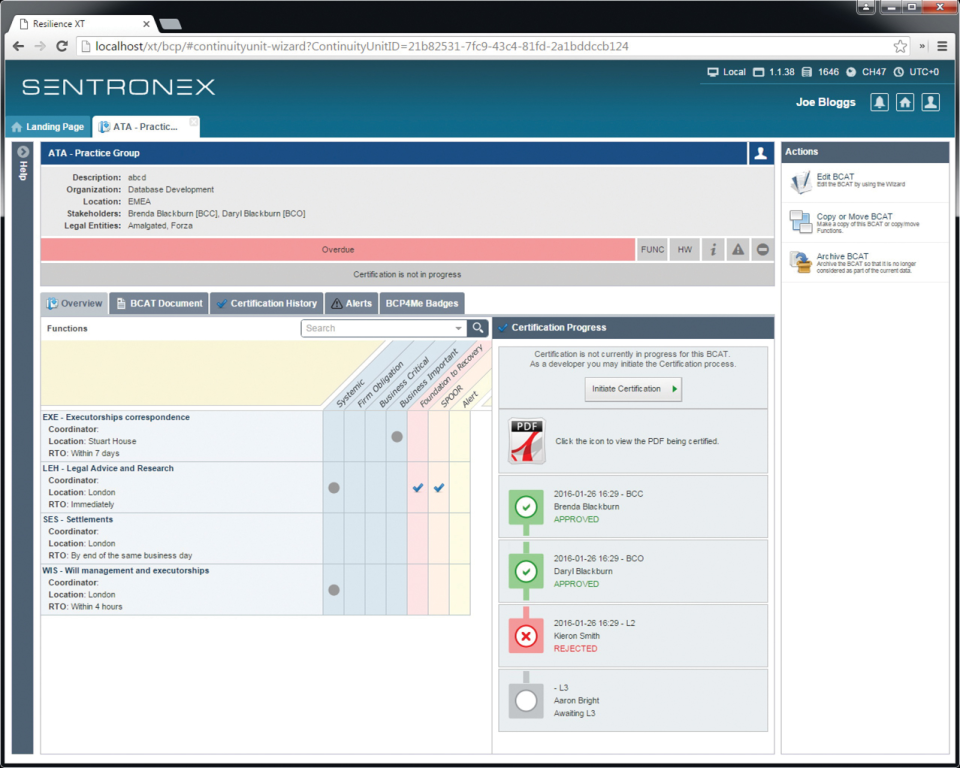This screenshot has width=960, height=768.
Task: Click Kieron Smith rejected X icon
Action: [x=526, y=636]
